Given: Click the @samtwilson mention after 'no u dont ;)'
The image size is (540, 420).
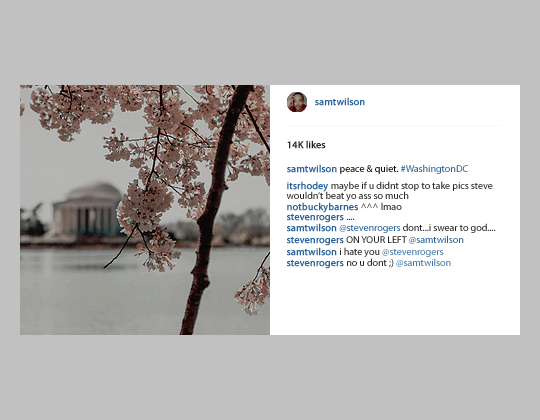Looking at the screenshot, I should pyautogui.click(x=423, y=263).
